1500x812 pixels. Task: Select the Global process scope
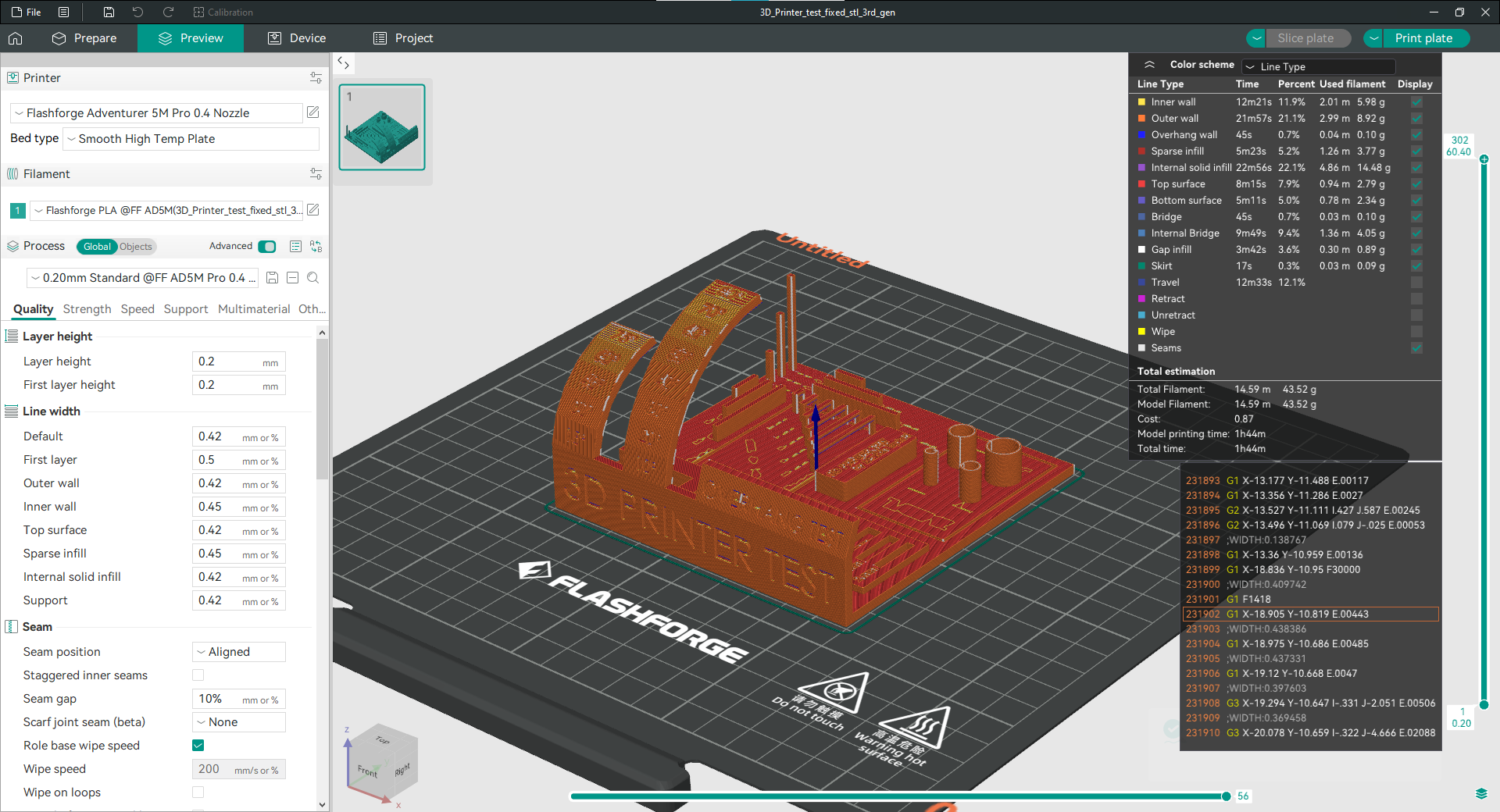point(97,247)
